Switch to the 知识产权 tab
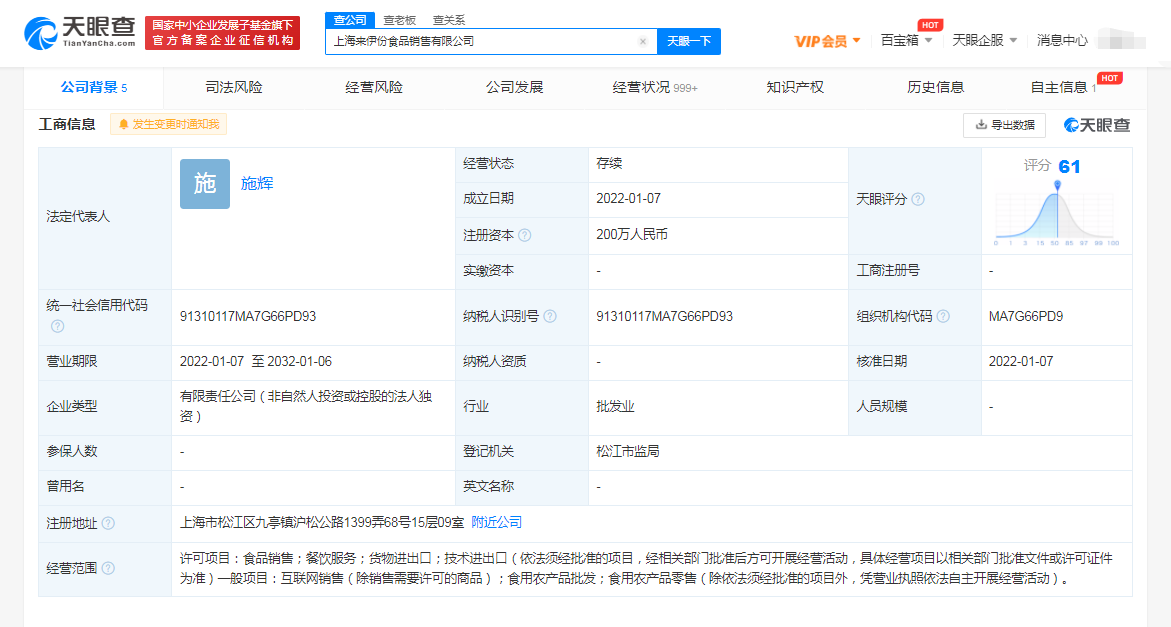Viewport: 1171px width, 627px height. 795,88
